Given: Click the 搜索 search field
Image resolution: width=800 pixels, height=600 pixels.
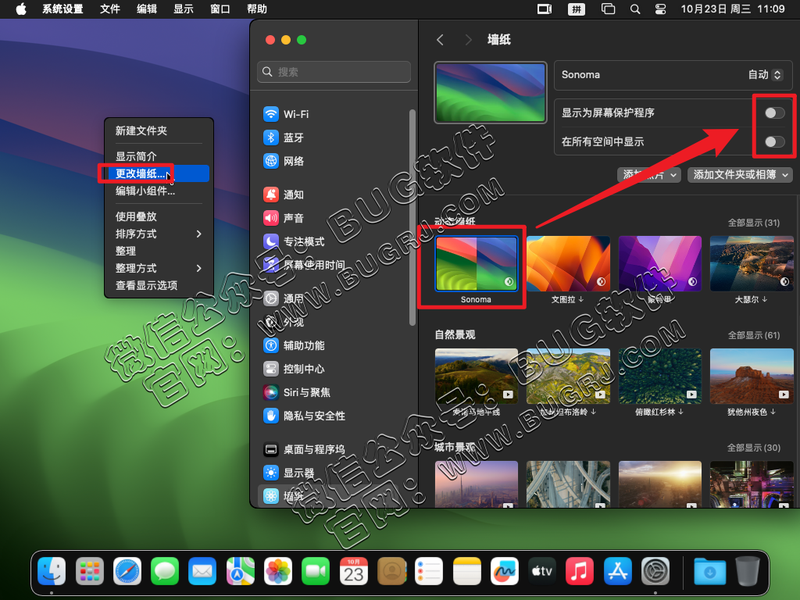Looking at the screenshot, I should pos(334,72).
